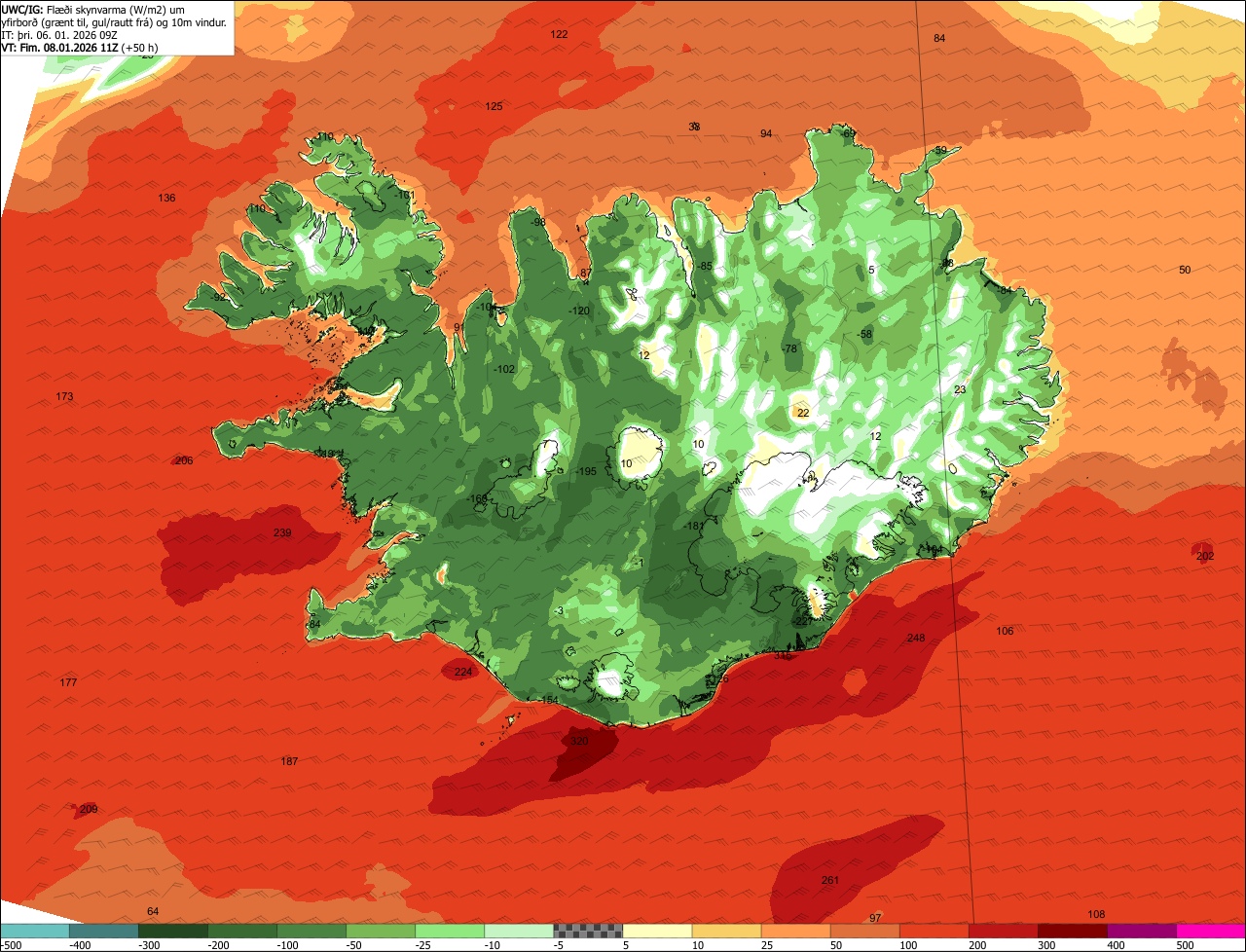The image size is (1246, 952).
Task: Click the darkest green legend swatch between -300 and -200
Action: tap(172, 931)
